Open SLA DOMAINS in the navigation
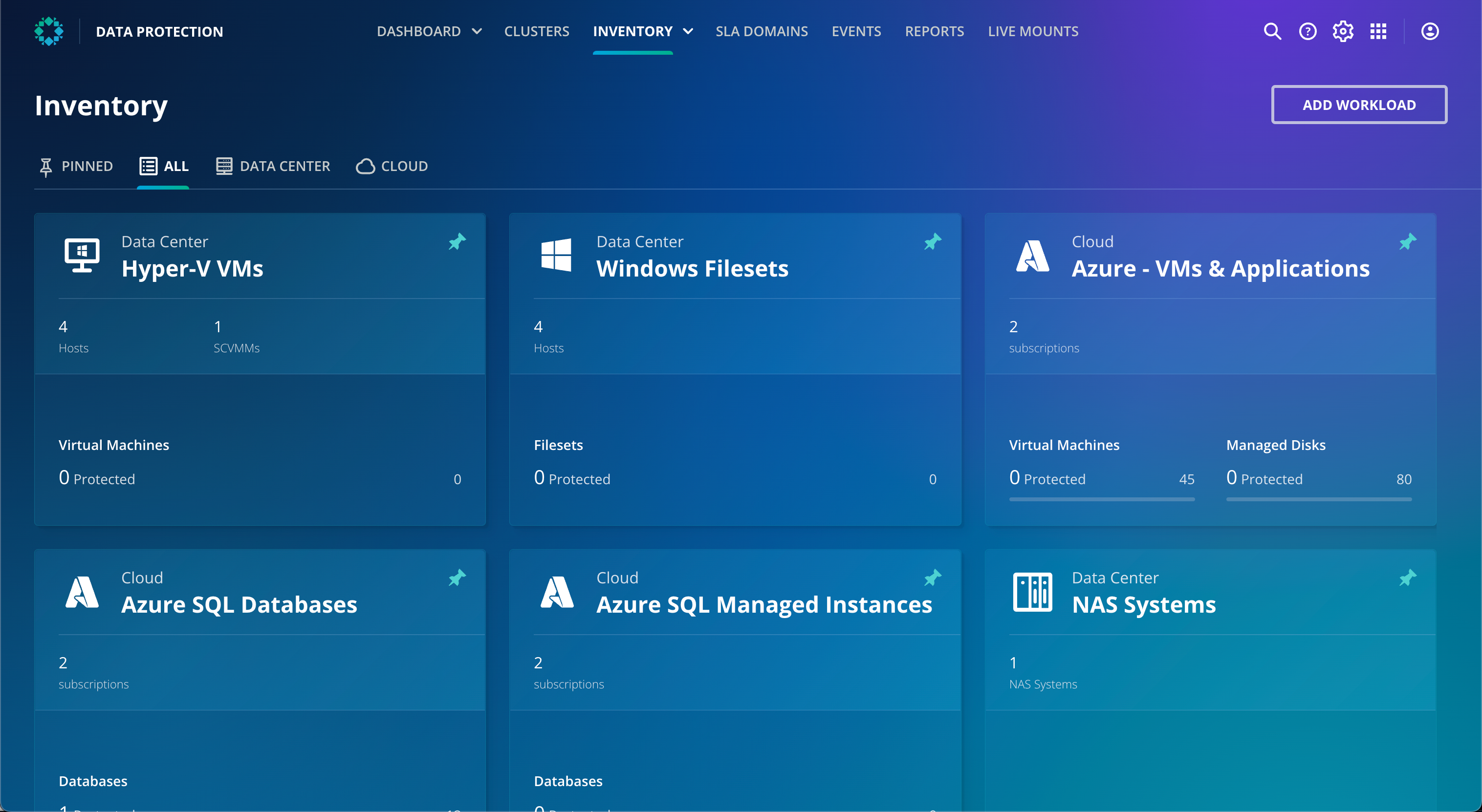The width and height of the screenshot is (1482, 812). pos(762,32)
